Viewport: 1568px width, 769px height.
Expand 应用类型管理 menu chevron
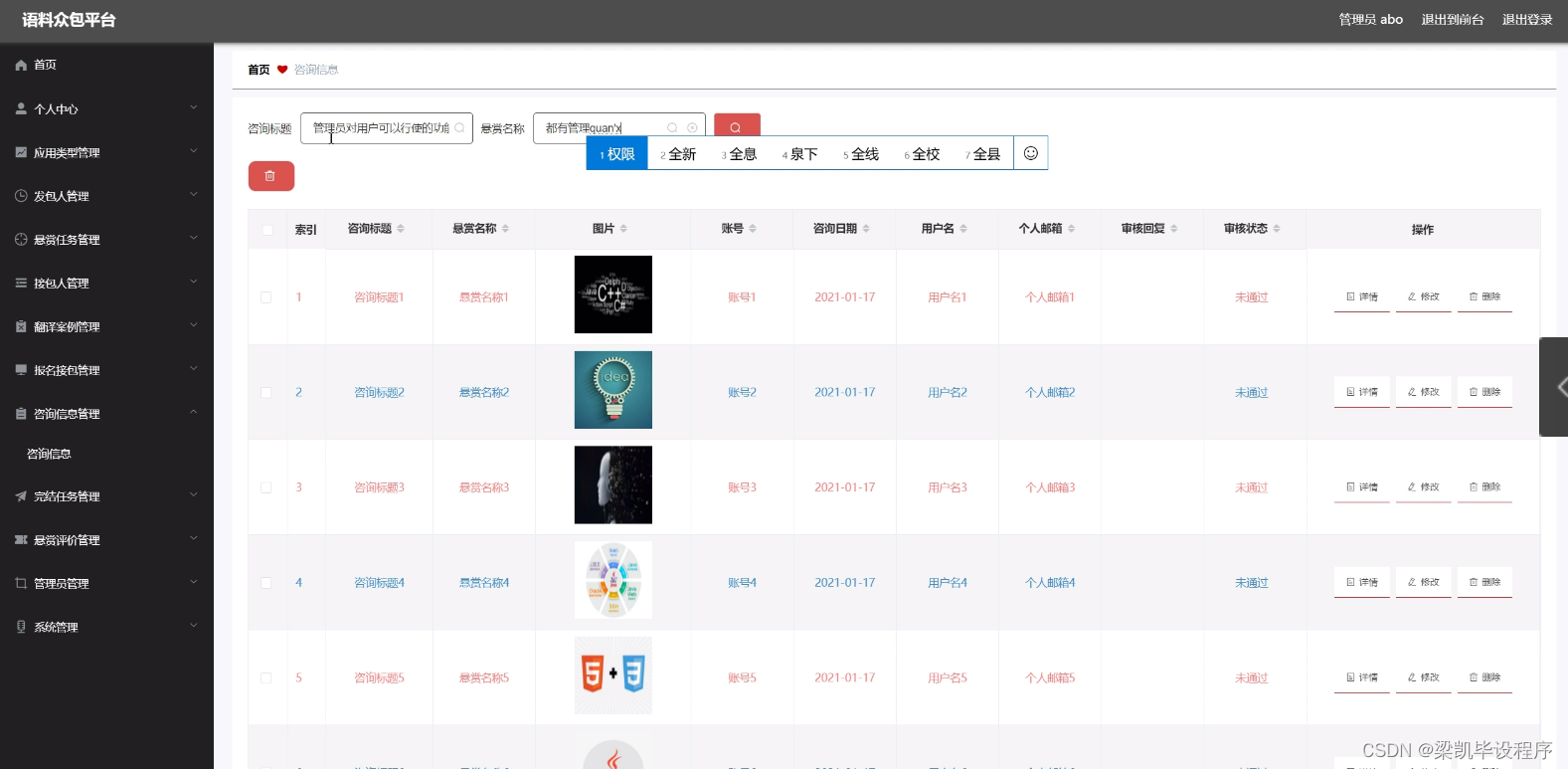point(194,151)
